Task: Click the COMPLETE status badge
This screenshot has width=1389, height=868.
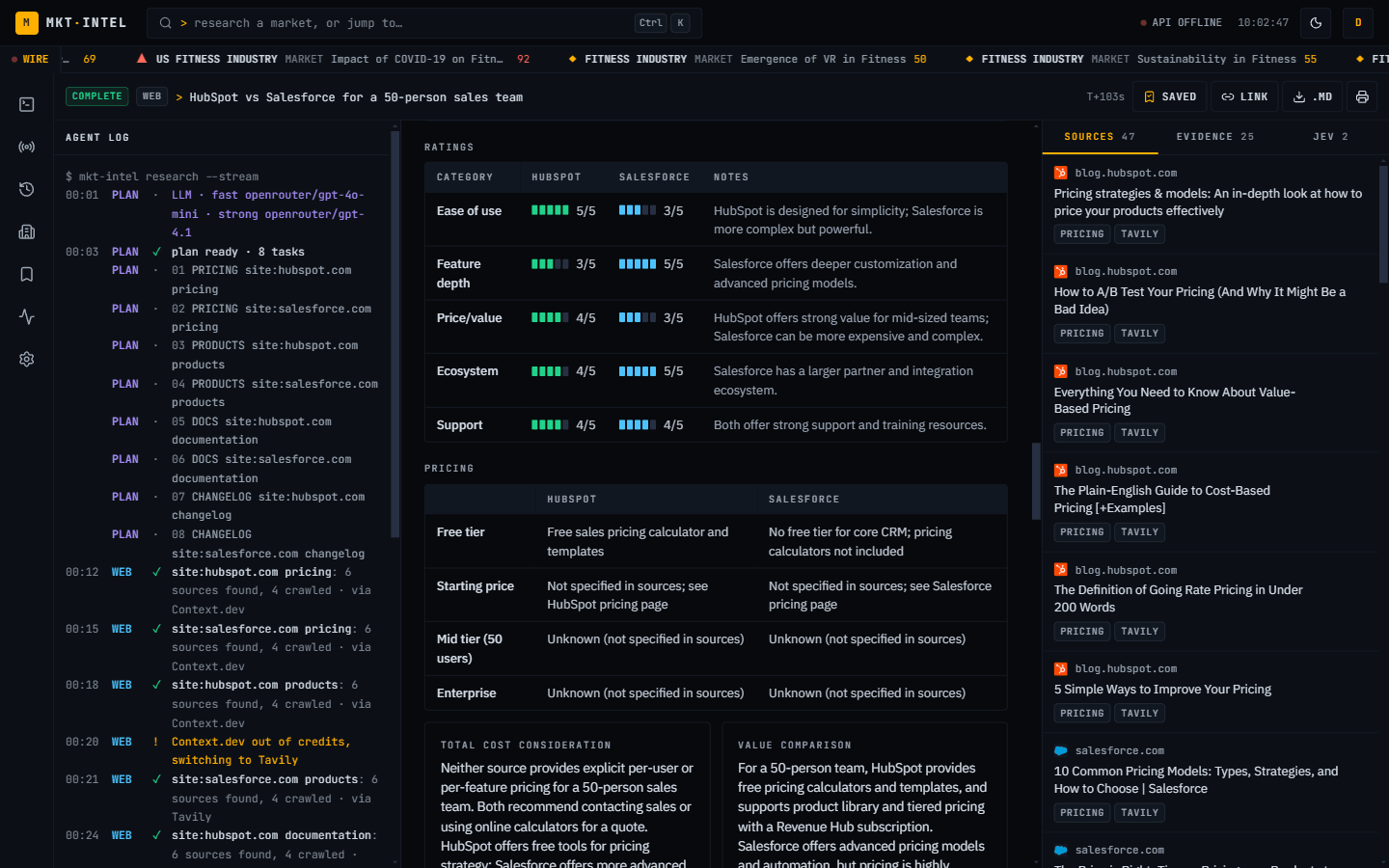Action: [97, 96]
